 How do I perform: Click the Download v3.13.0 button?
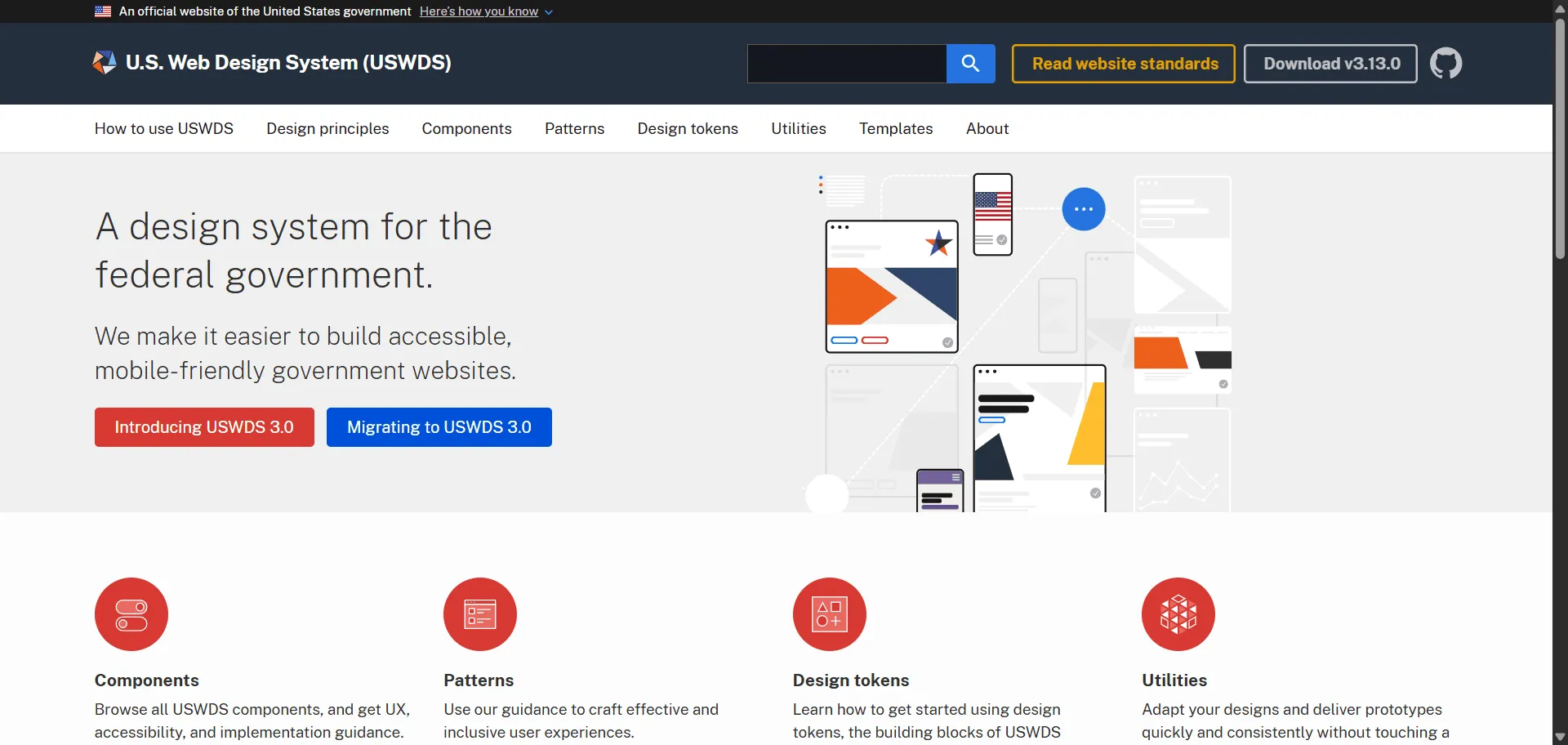[1330, 64]
